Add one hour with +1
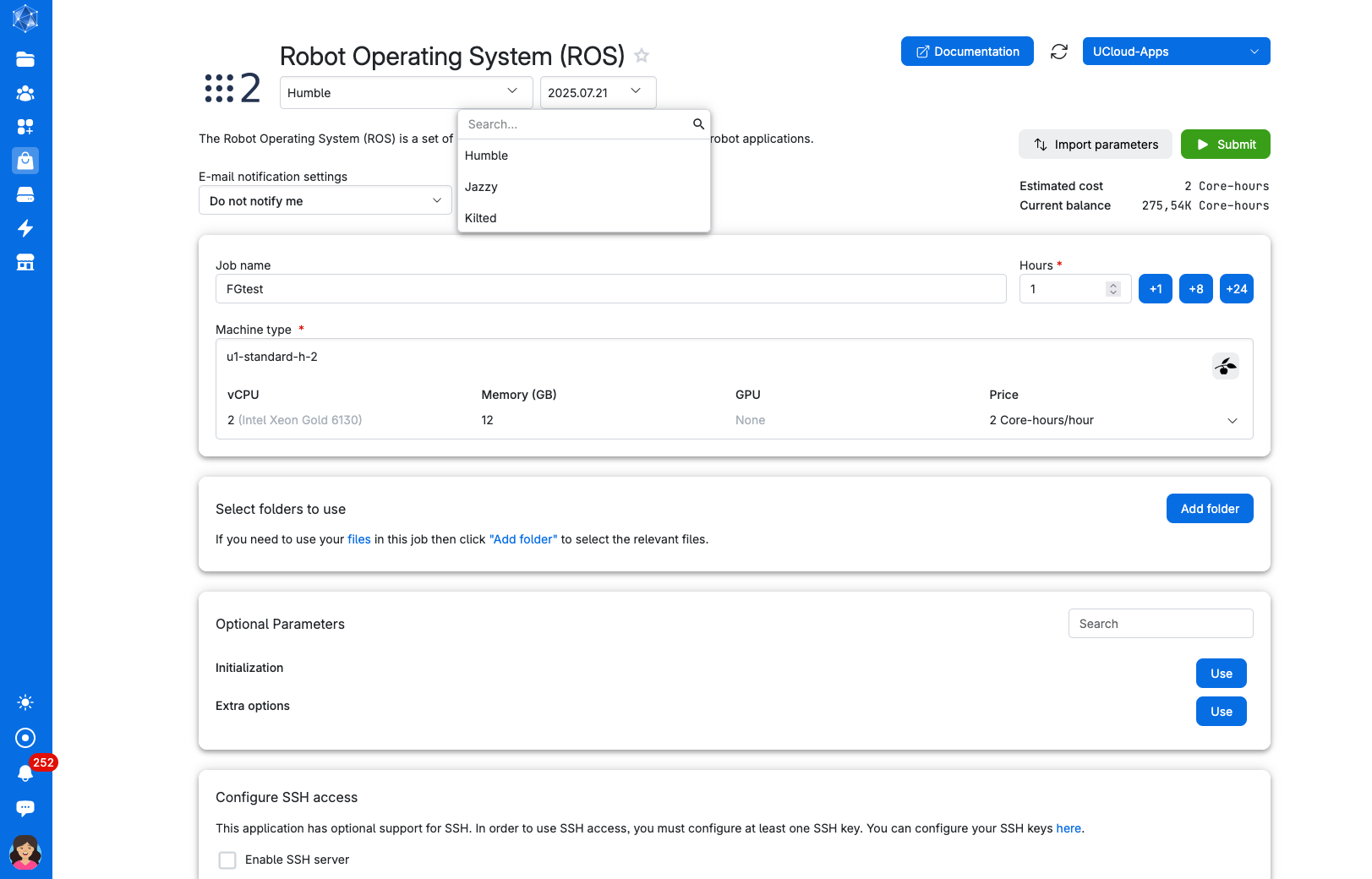The image size is (1372, 879). coord(1156,289)
